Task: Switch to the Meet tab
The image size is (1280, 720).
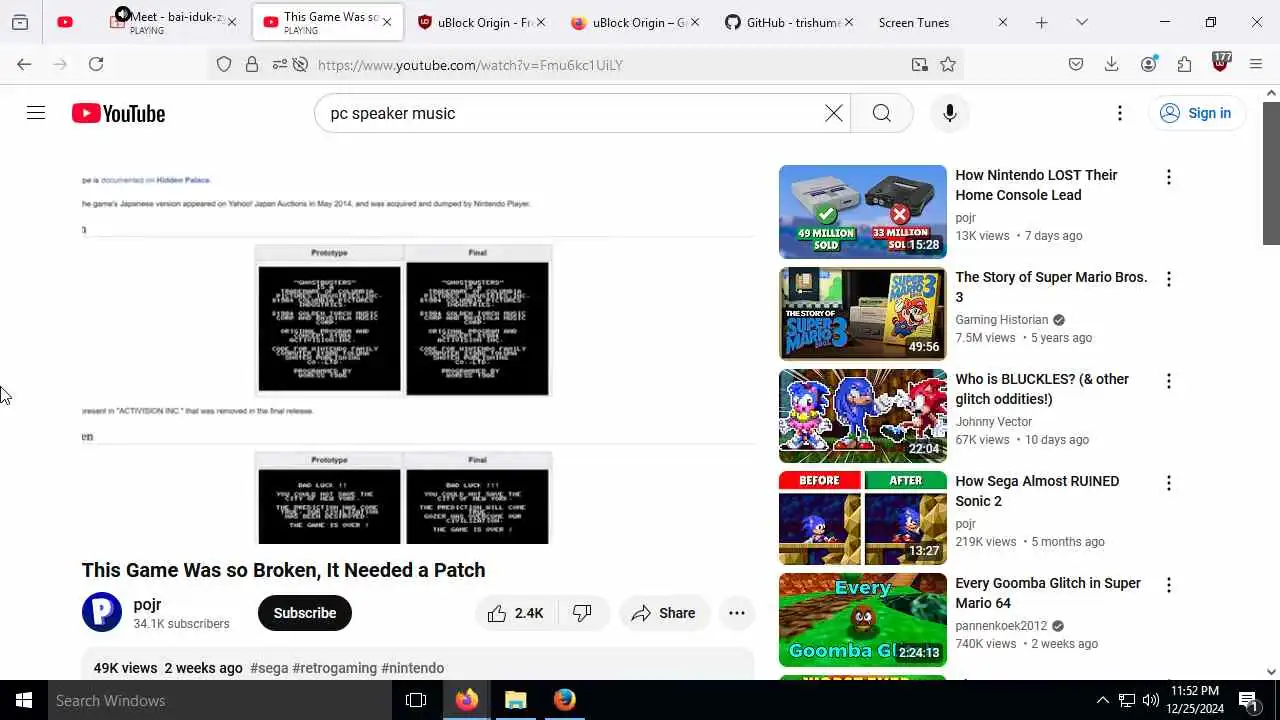Action: pyautogui.click(x=174, y=22)
